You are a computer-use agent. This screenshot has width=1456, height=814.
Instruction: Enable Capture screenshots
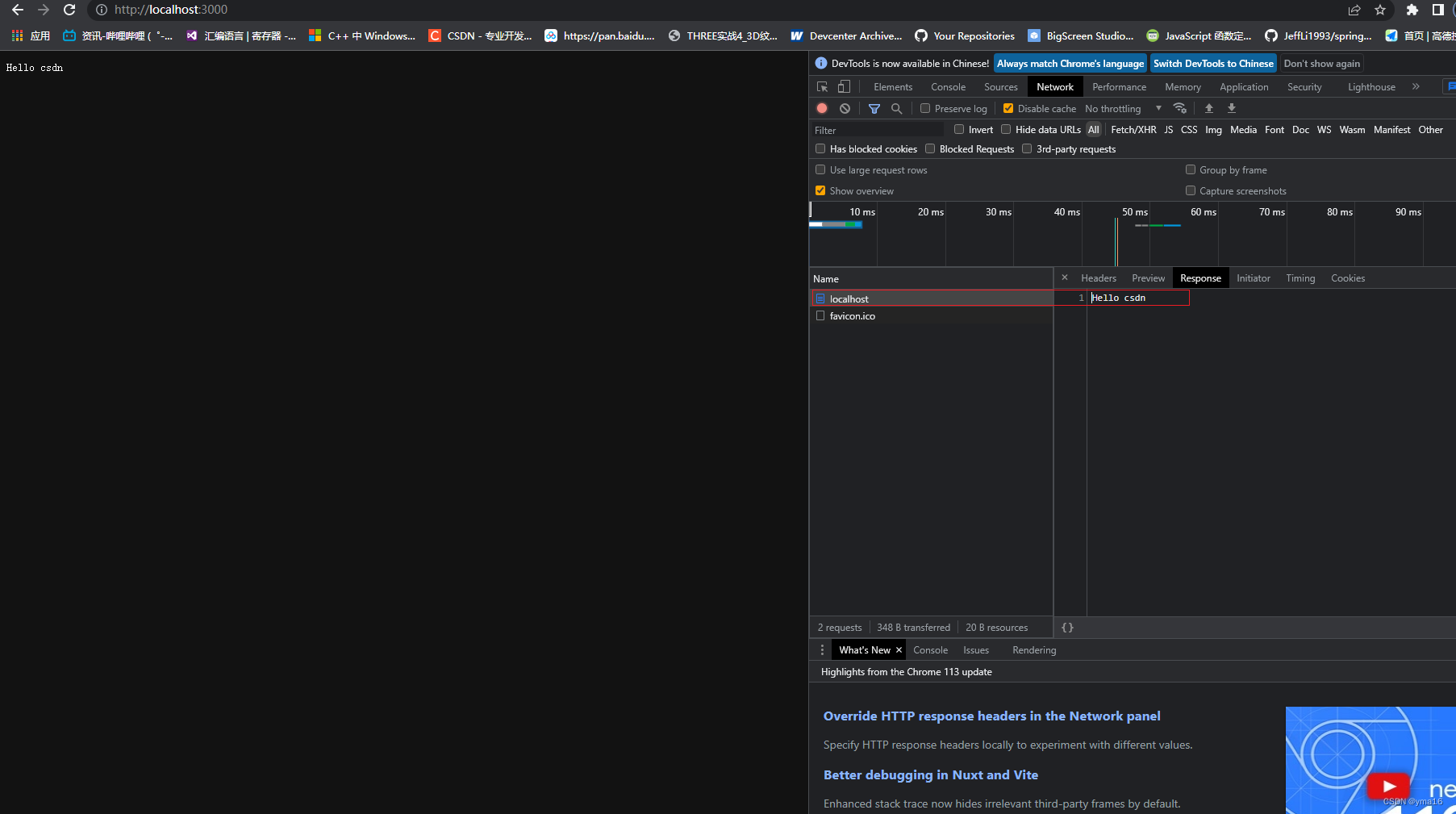(1191, 190)
